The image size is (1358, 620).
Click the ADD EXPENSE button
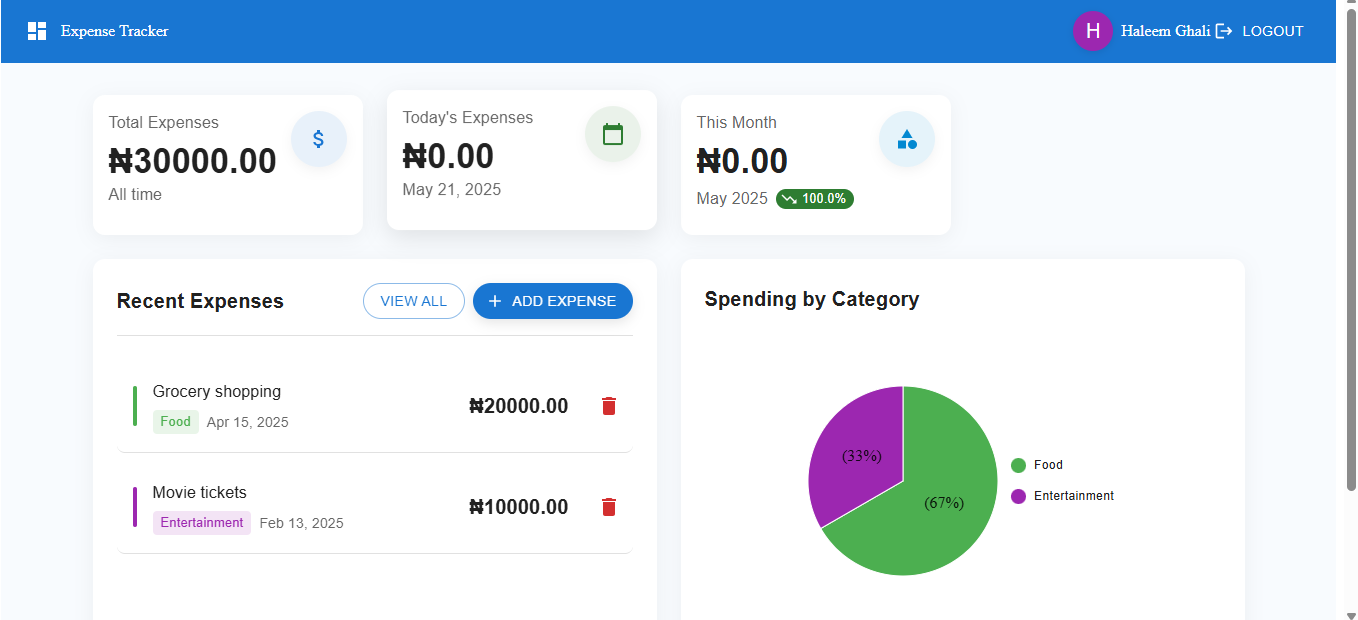(x=552, y=300)
